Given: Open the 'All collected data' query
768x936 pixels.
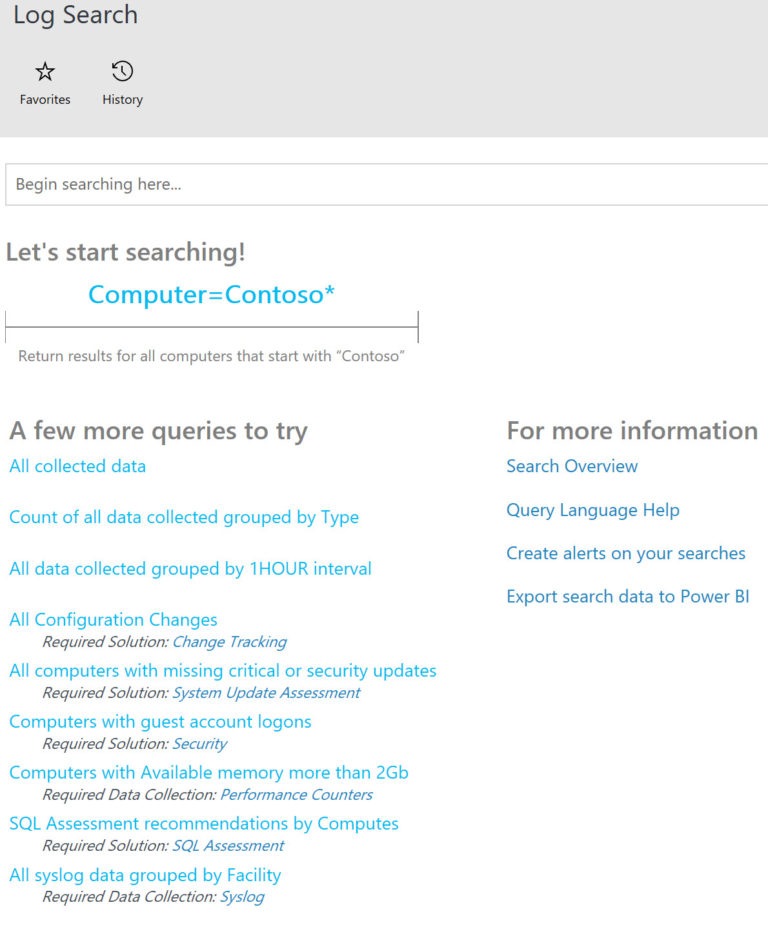Looking at the screenshot, I should [x=77, y=466].
